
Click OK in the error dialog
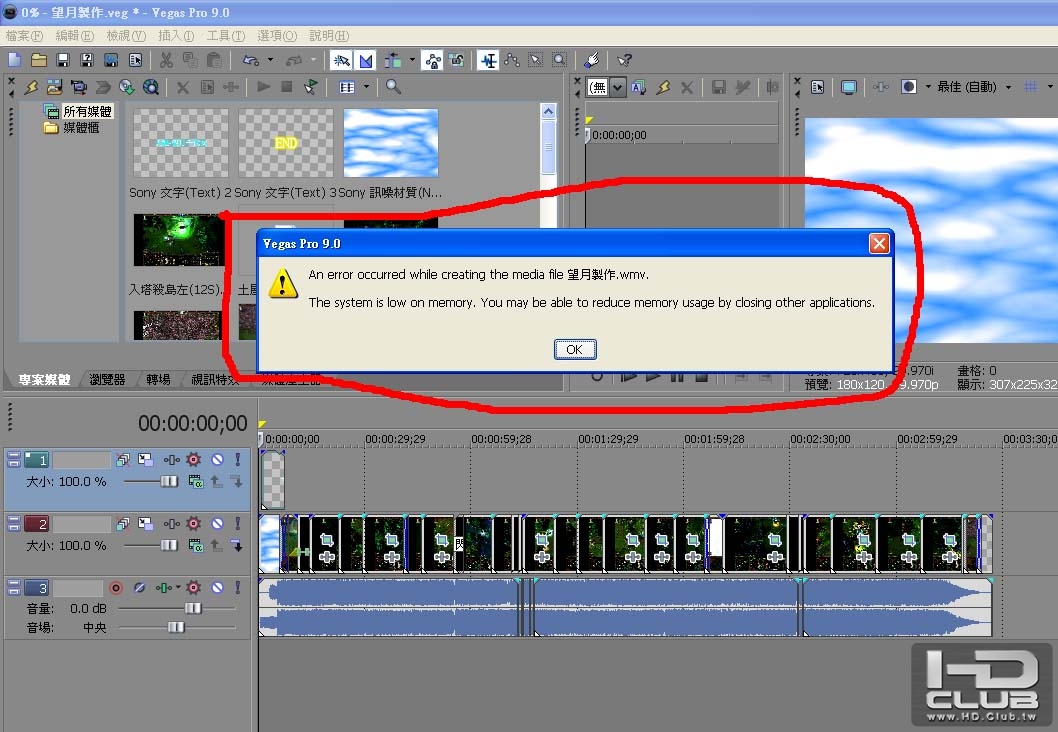[574, 349]
